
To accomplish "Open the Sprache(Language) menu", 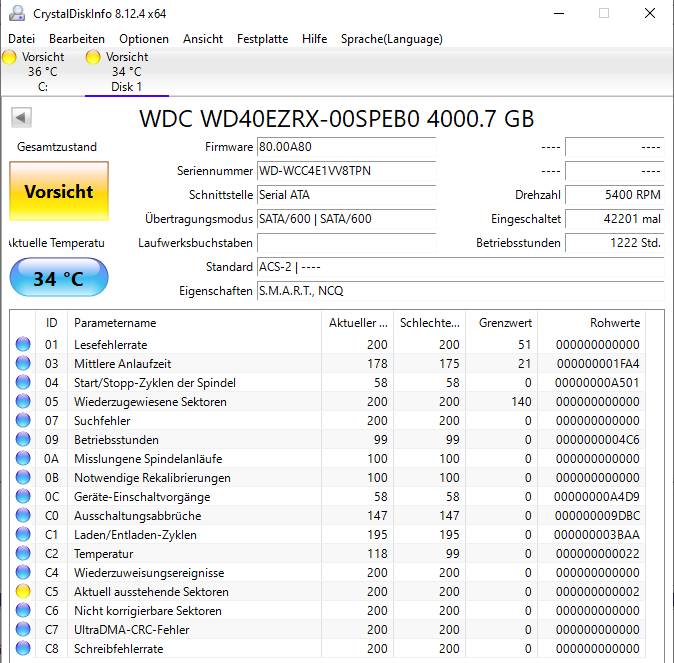I will tap(392, 39).
